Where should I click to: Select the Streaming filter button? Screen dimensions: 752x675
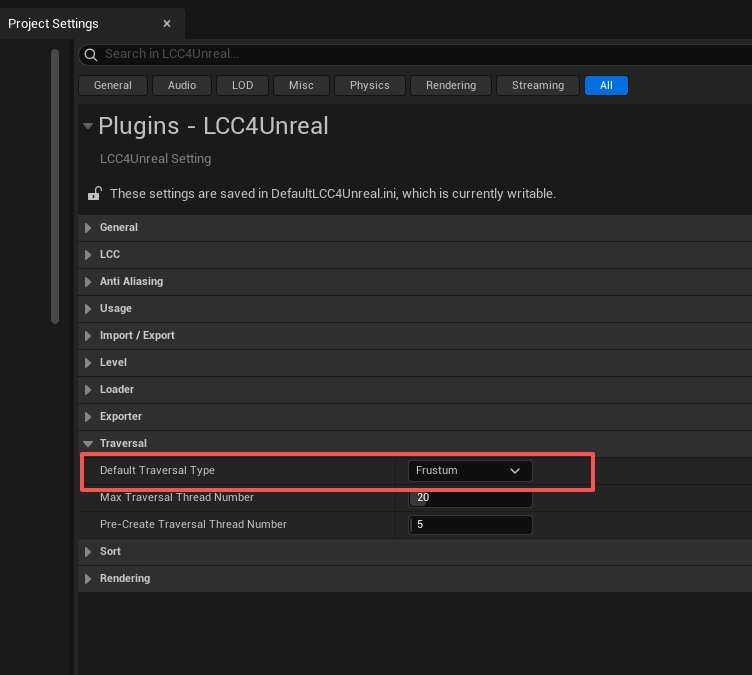[x=538, y=85]
